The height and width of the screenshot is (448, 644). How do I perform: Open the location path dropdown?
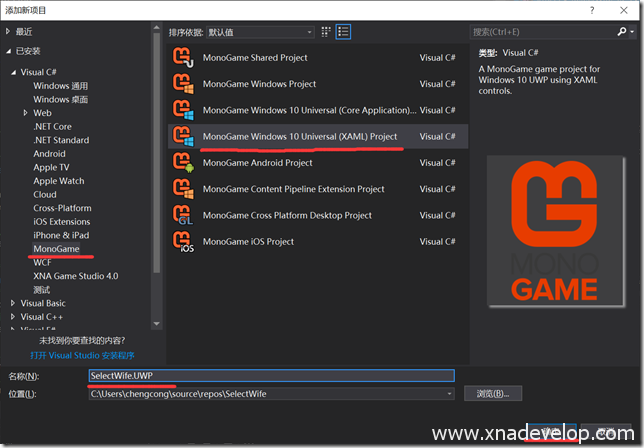(450, 394)
